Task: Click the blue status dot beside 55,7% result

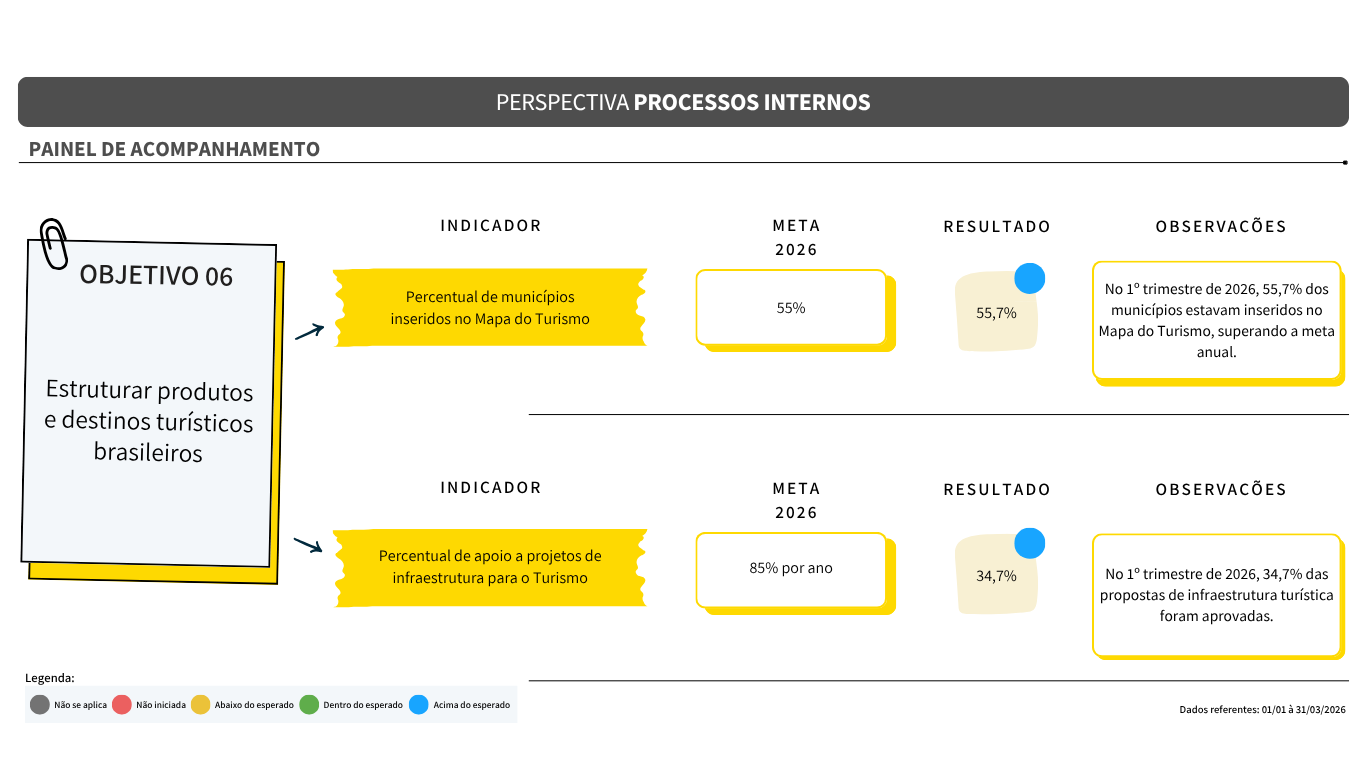Action: click(x=1029, y=278)
